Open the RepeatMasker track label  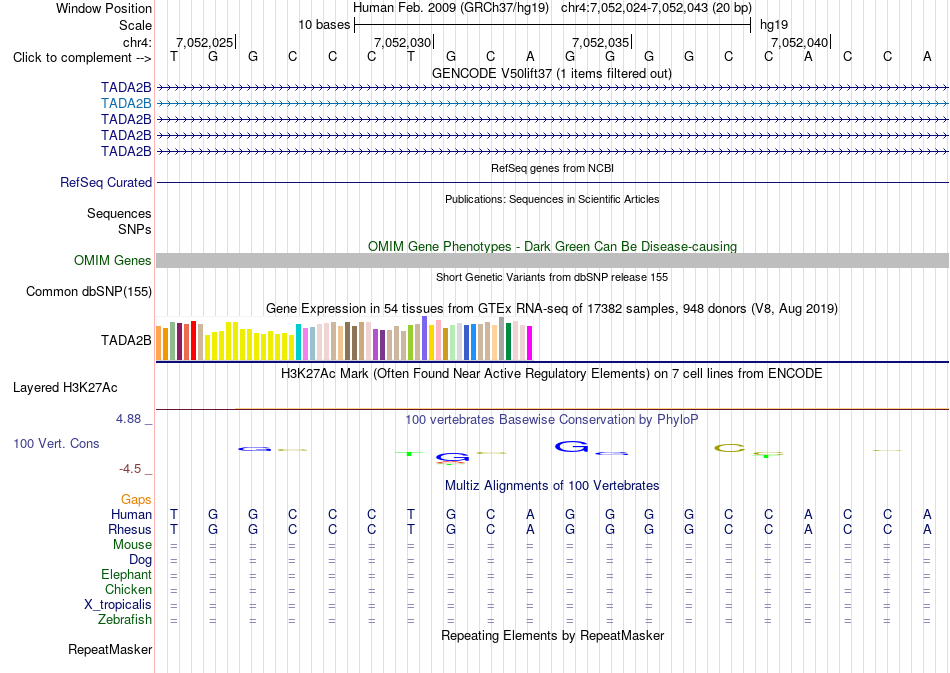(x=110, y=649)
